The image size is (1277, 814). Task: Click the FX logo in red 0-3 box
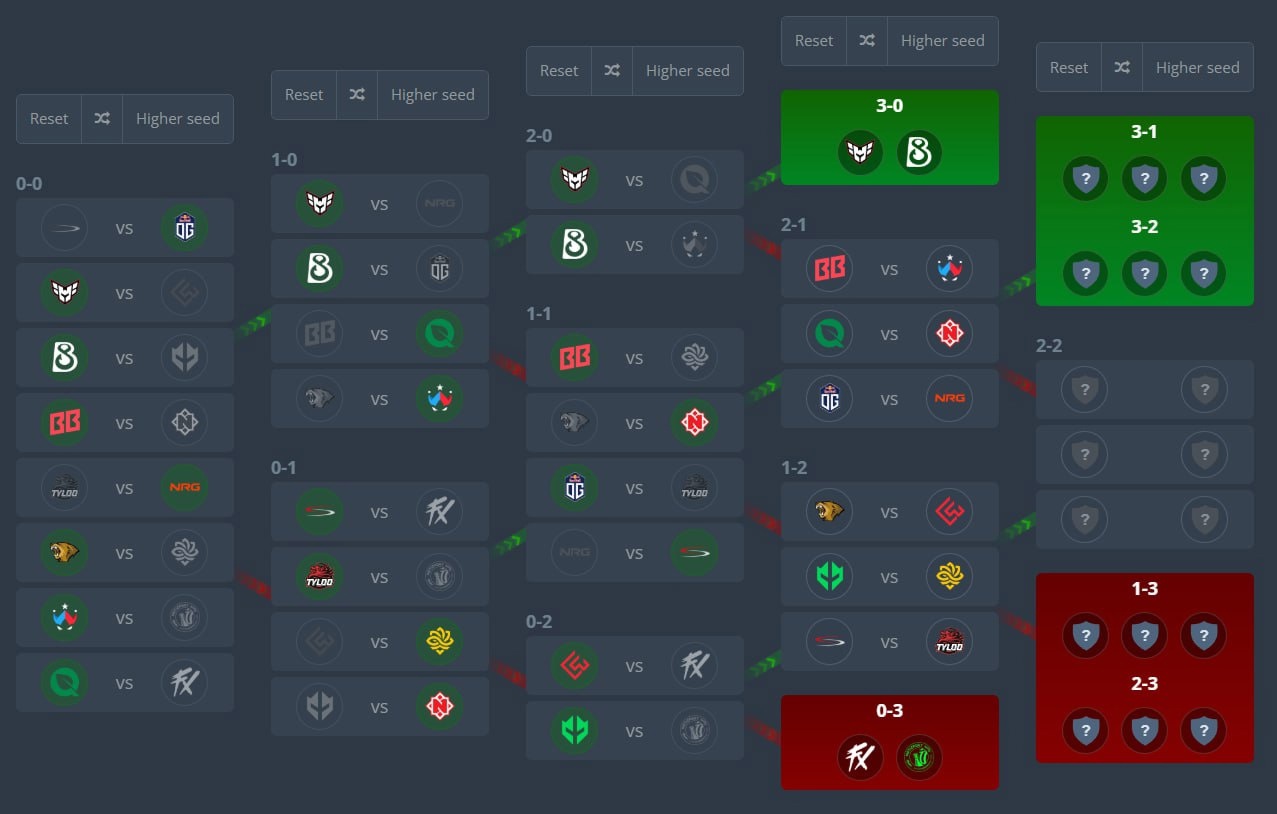coord(860,758)
